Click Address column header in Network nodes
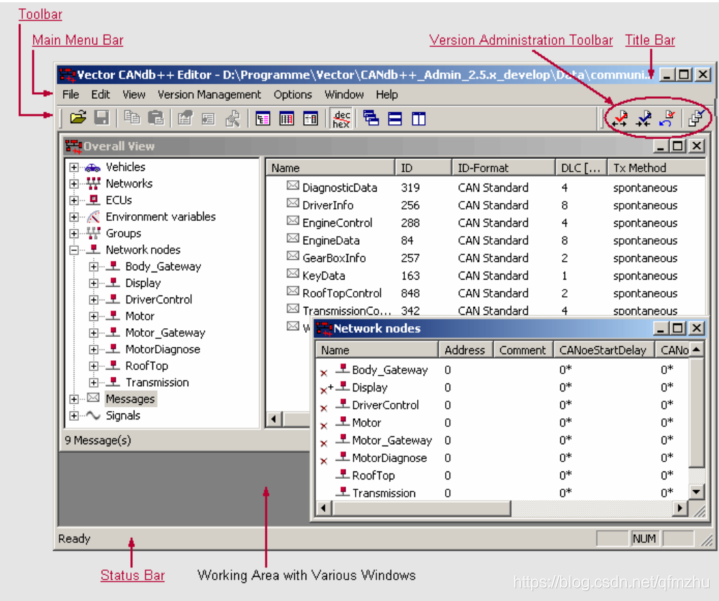Viewport: 719px width, 601px height. [465, 350]
